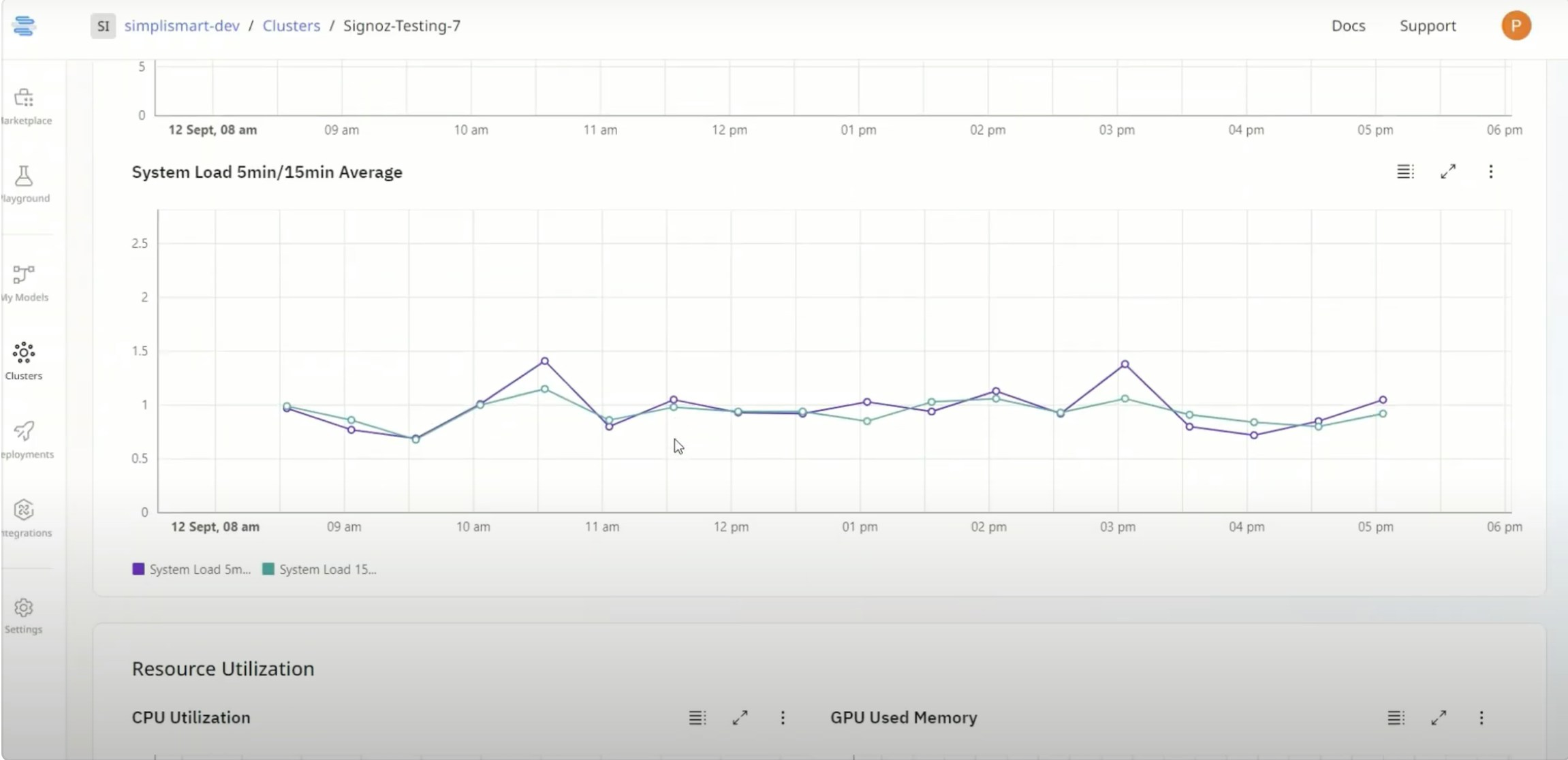1568x760 pixels.
Task: Toggle System Load 5m legend series
Action: [x=191, y=569]
